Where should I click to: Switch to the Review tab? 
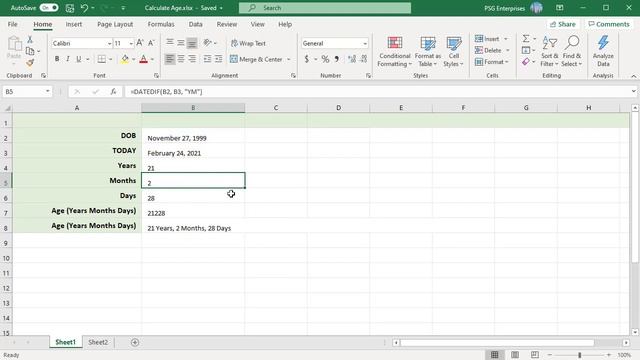pos(227,24)
